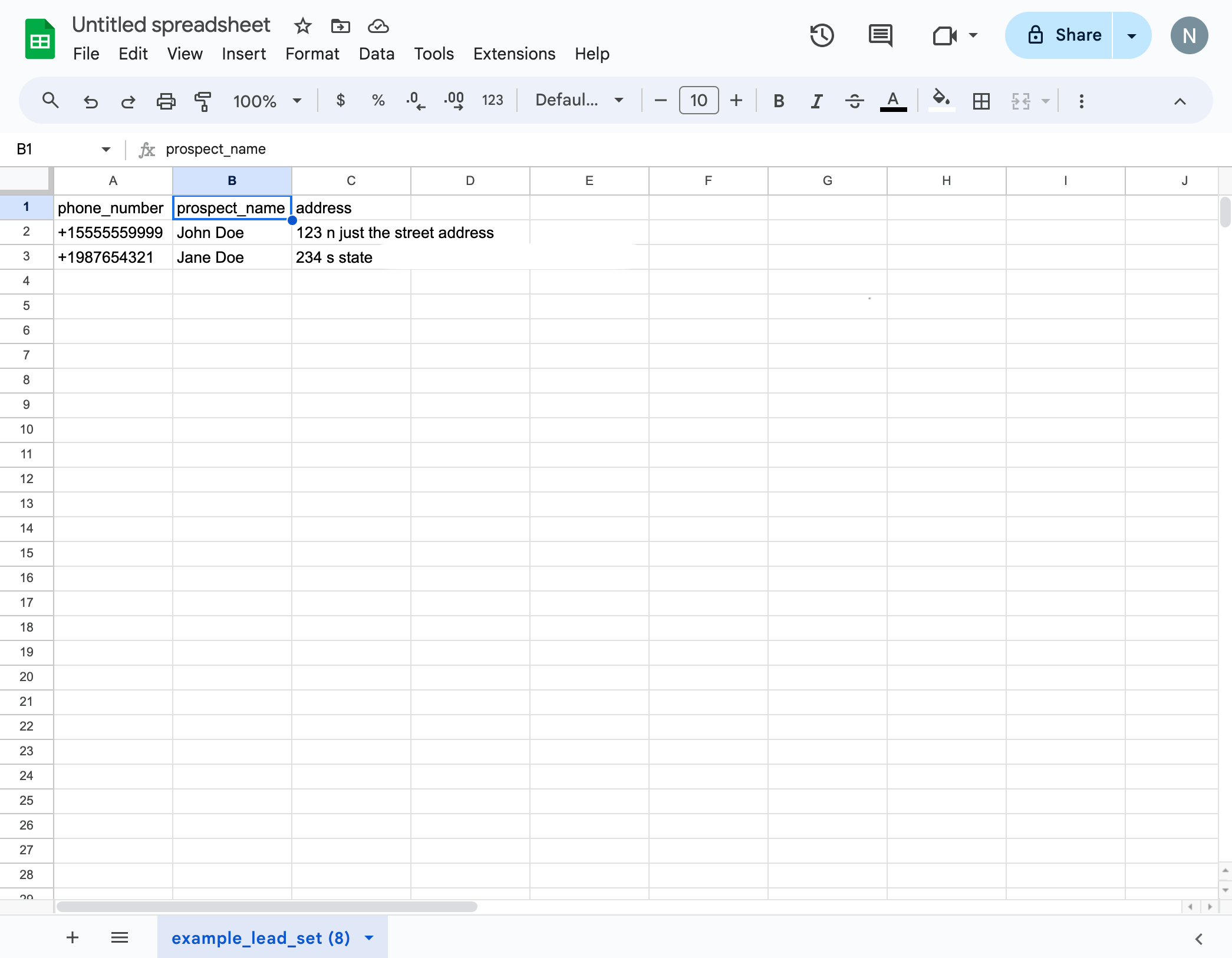Toggle bold formatting
The height and width of the screenshot is (958, 1232).
point(779,101)
